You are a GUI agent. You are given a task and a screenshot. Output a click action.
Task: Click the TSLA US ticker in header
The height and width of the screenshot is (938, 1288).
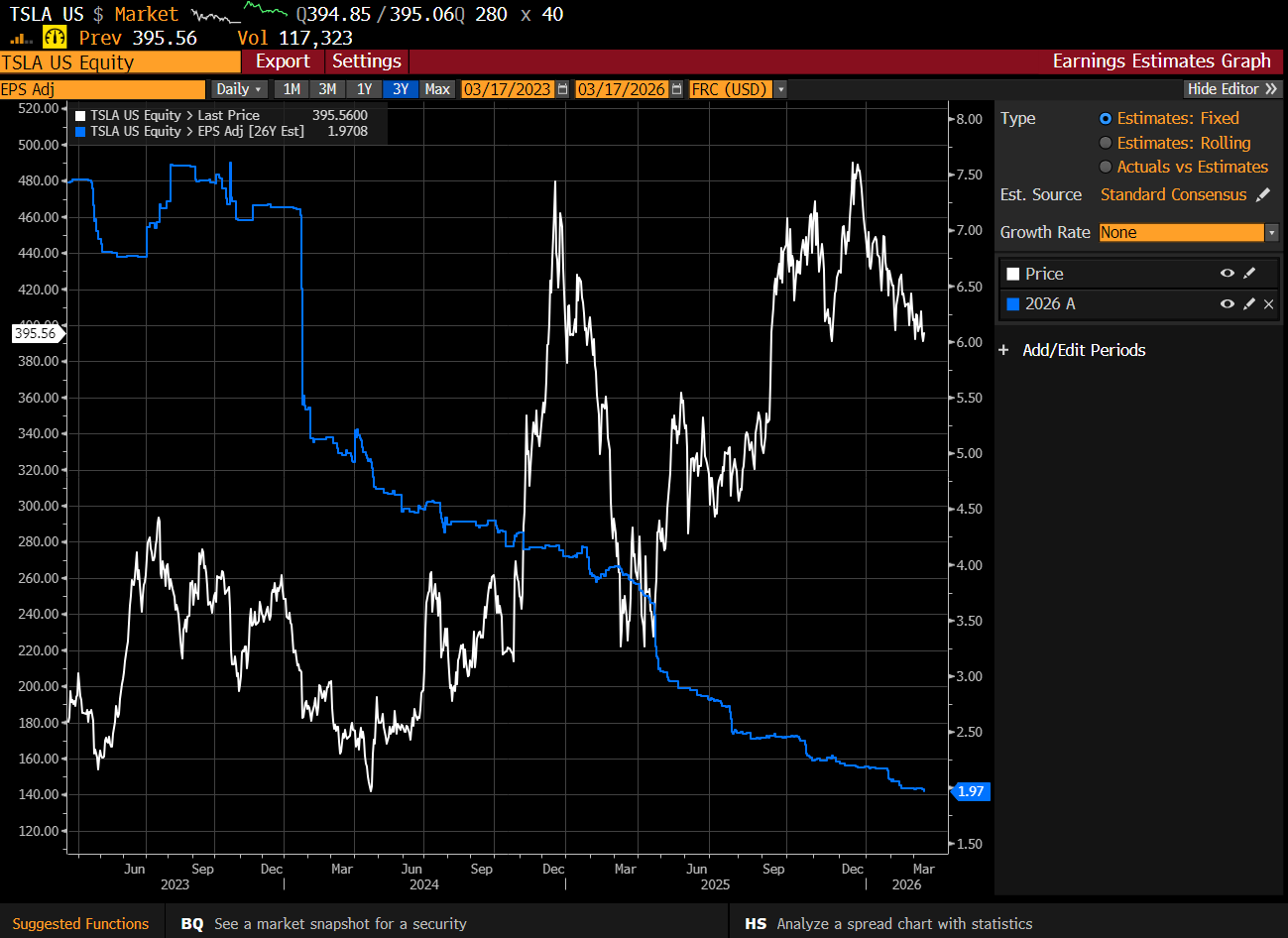(x=47, y=14)
